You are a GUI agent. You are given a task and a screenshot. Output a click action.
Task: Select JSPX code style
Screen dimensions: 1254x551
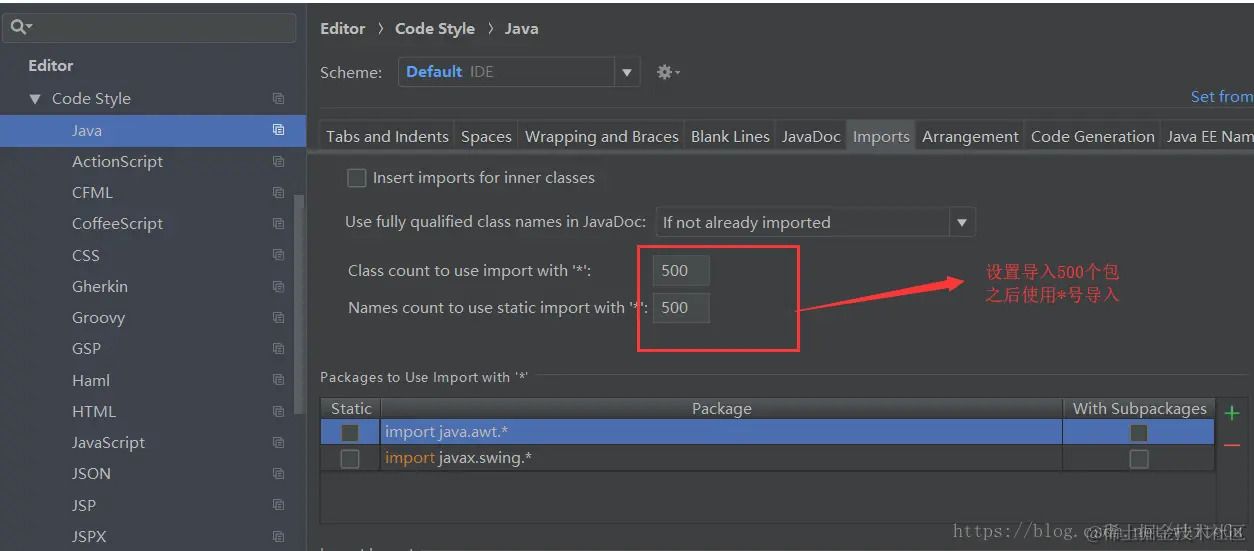point(89,536)
